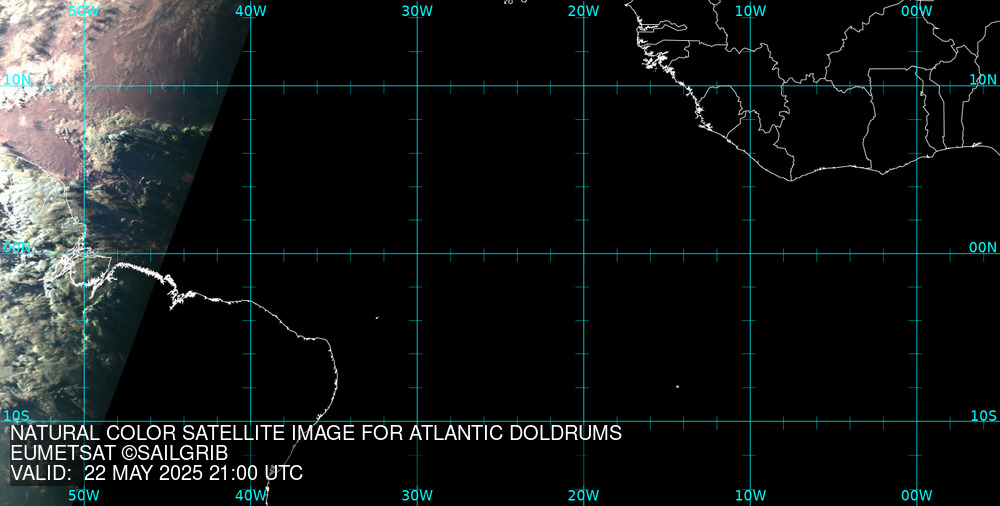Click the 20W longitude label along the top edge

584,11
